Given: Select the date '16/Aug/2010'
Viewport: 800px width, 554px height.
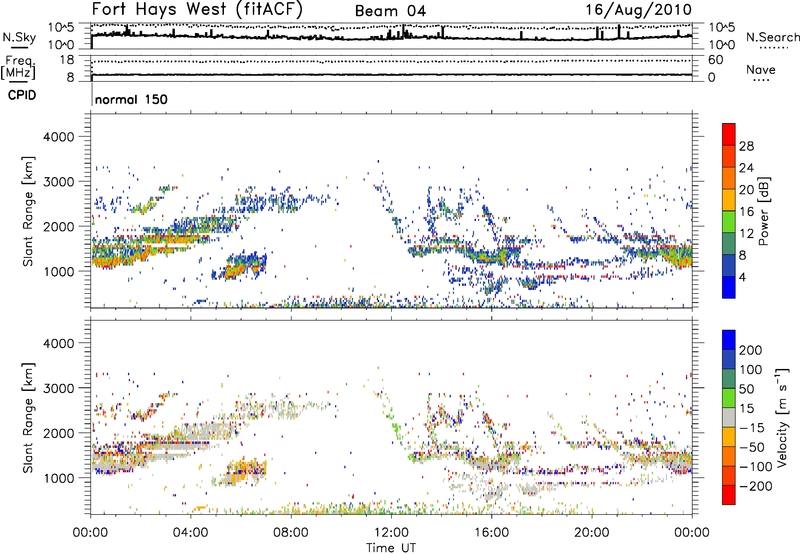Looking at the screenshot, I should point(638,10).
